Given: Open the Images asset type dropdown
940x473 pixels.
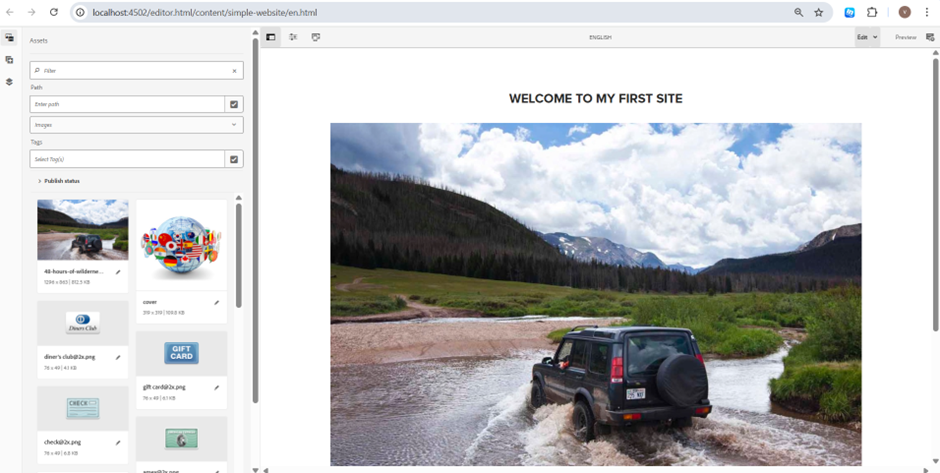Looking at the screenshot, I should 137,125.
